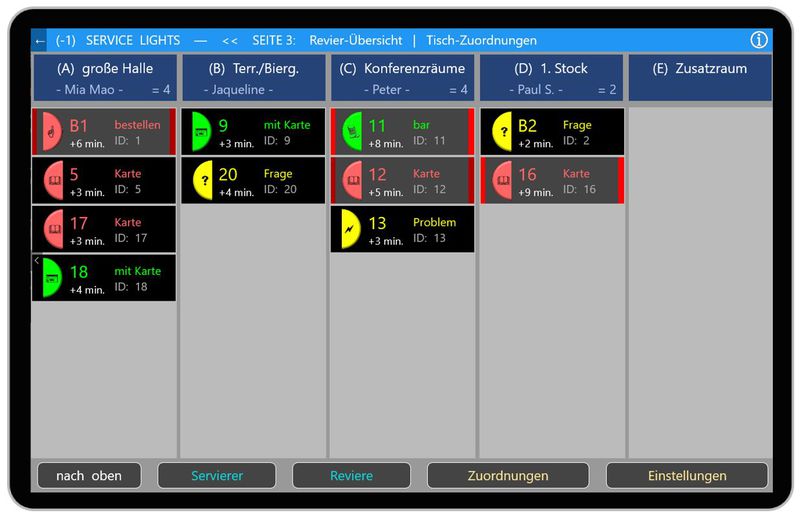Open the Servierer view
800x517 pixels.
tap(217, 476)
